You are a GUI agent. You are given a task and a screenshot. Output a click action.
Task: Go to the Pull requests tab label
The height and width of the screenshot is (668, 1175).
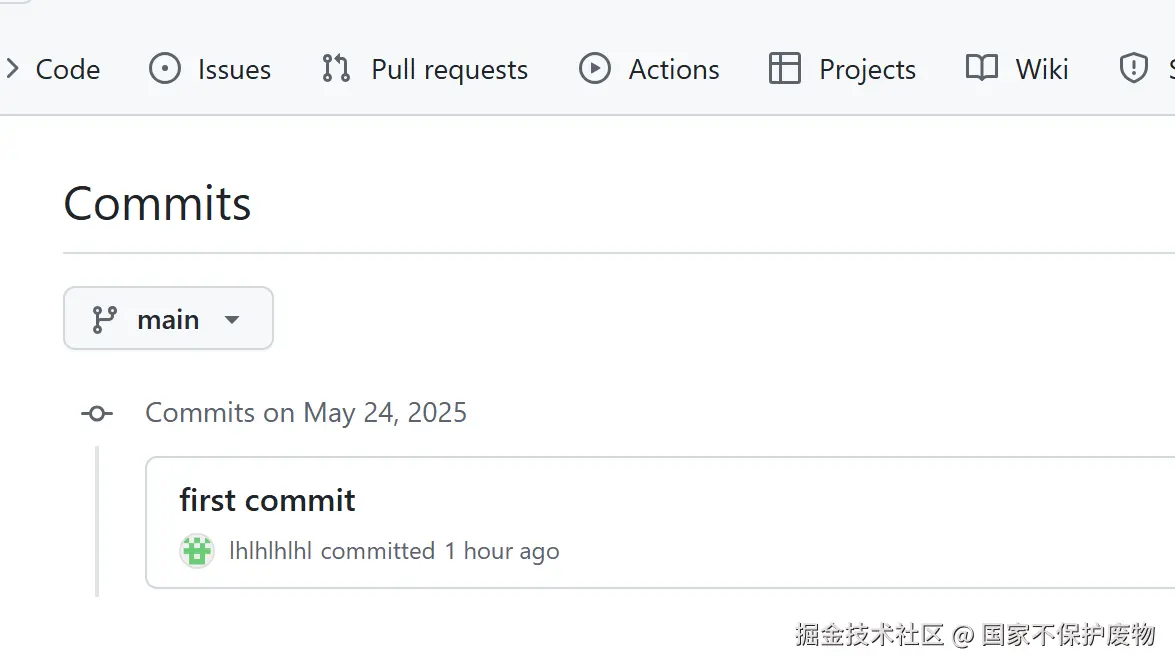pyautogui.click(x=449, y=69)
